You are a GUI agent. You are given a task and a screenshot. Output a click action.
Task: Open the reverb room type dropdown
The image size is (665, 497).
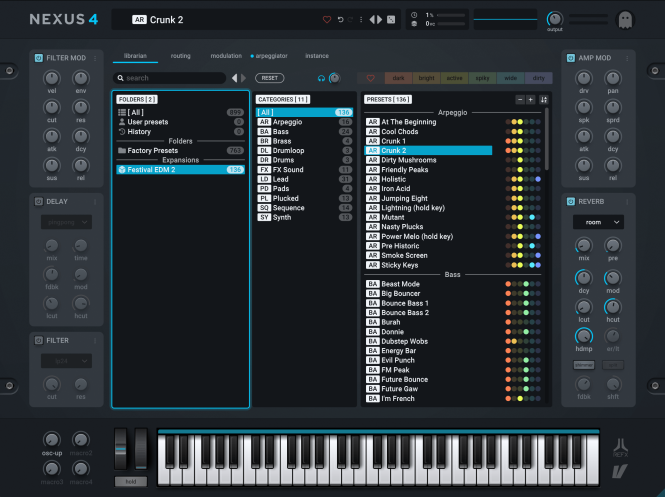(x=598, y=222)
